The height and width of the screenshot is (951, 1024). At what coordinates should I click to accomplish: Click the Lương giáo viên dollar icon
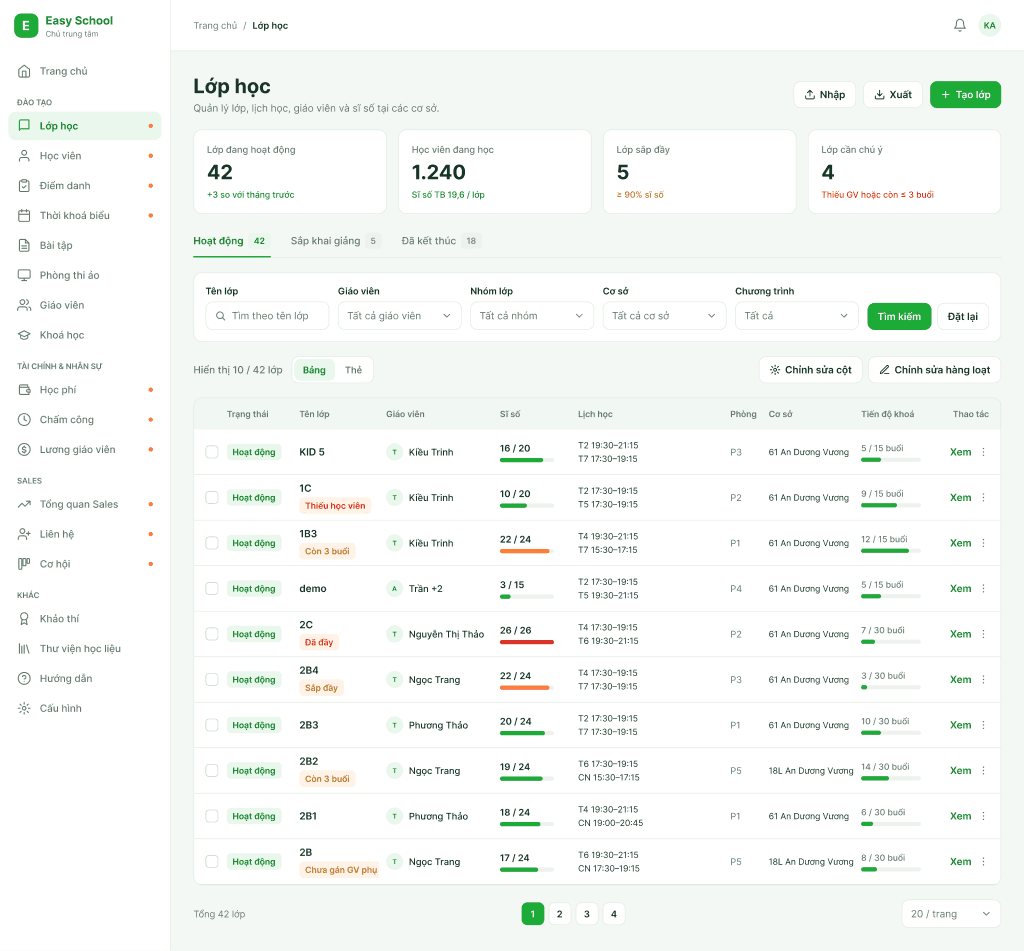tap(24, 449)
